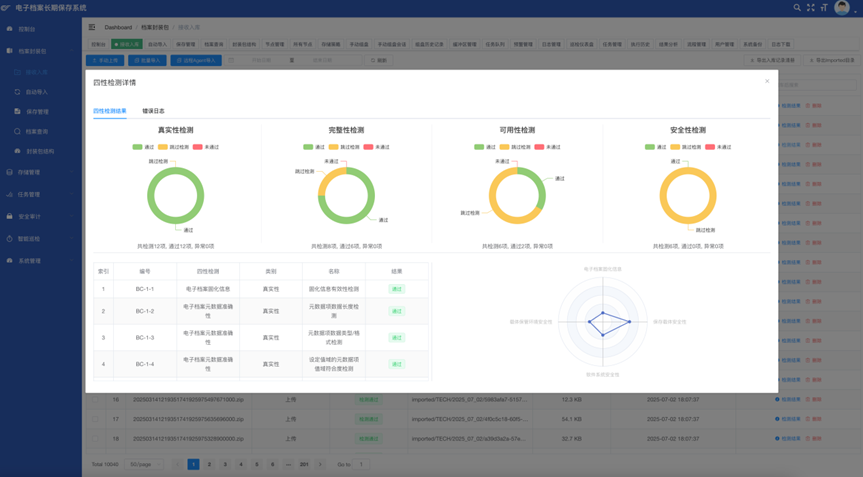
Task: Toggle 未通过 legend in 可用性检测 chart
Action: [x=546, y=147]
